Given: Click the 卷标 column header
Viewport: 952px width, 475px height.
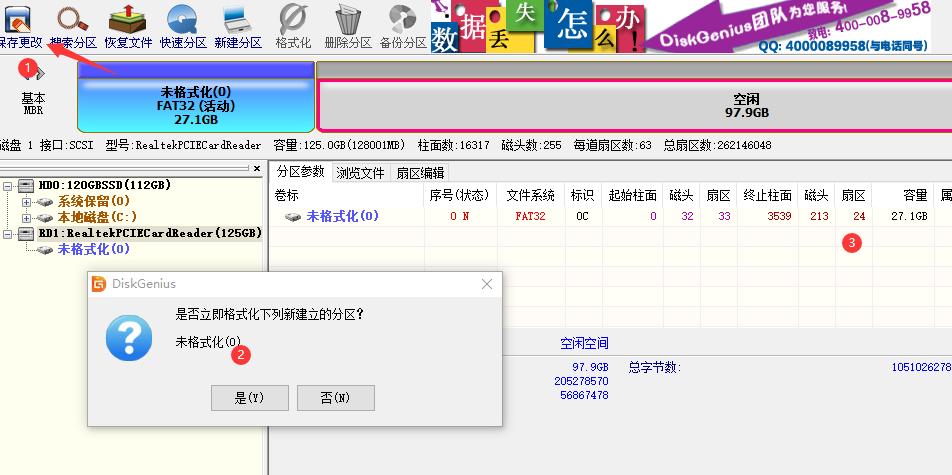Looking at the screenshot, I should 347,195.
